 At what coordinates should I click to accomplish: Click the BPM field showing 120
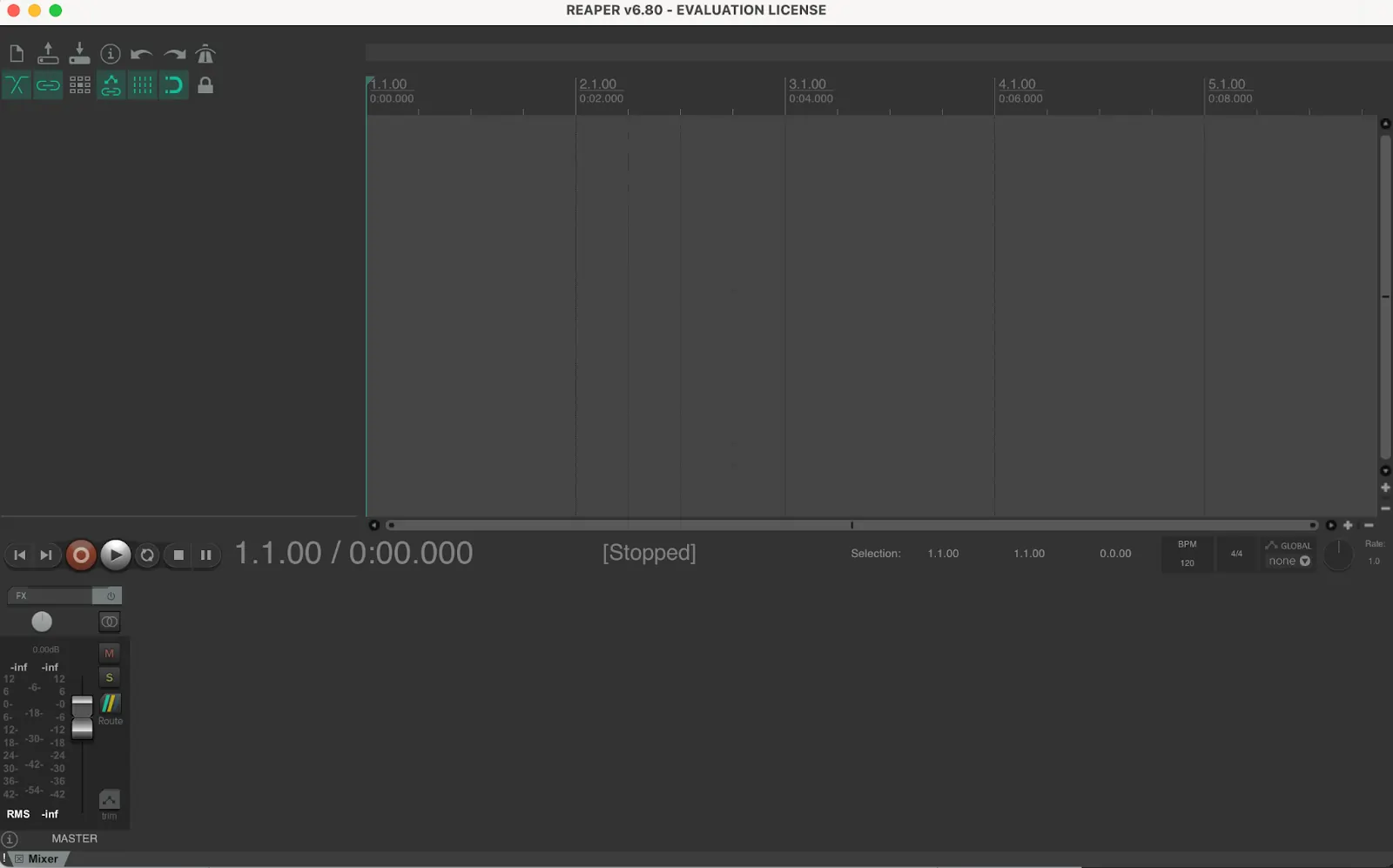click(x=1187, y=562)
